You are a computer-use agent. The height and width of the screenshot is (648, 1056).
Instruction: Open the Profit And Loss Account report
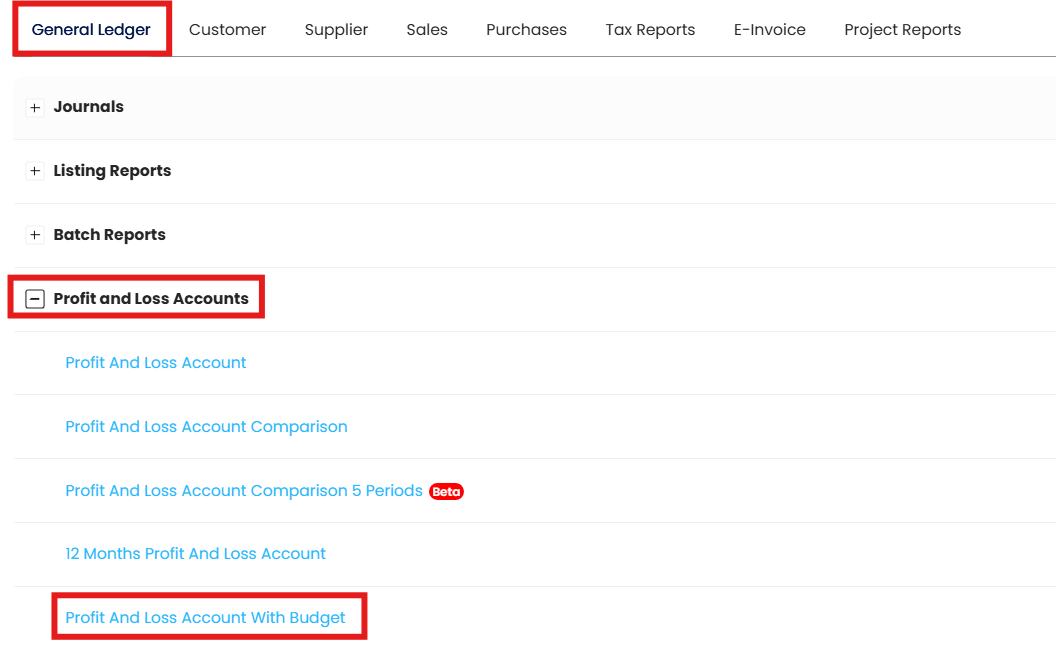[x=156, y=363]
